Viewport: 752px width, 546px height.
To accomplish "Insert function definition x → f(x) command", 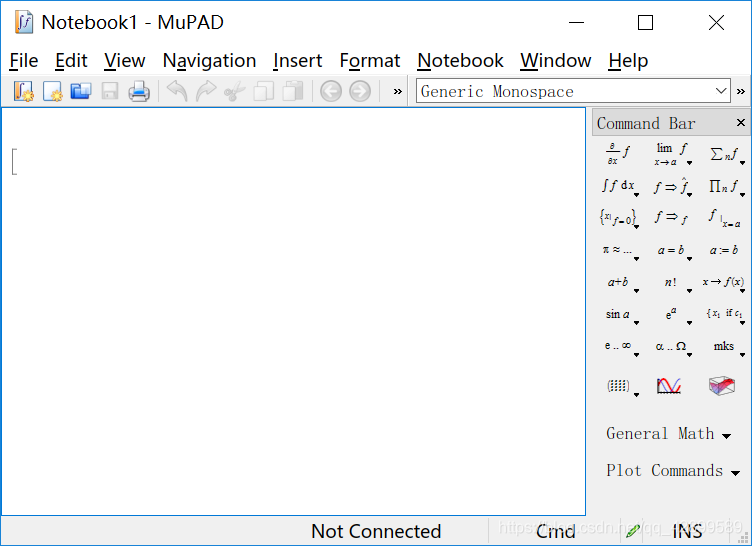I will click(723, 282).
